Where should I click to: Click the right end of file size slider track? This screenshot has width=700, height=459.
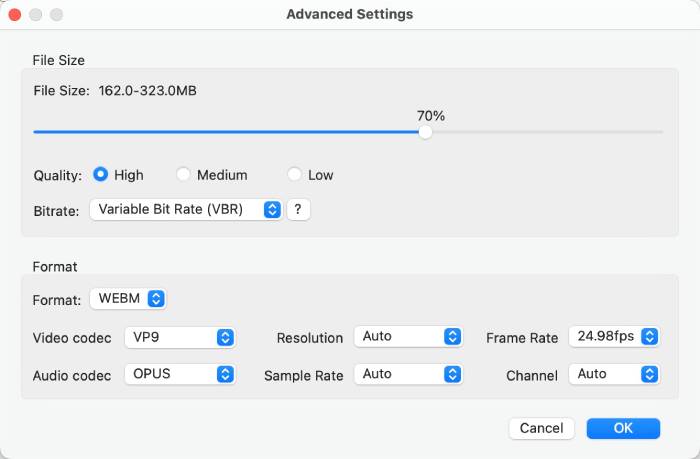[660, 132]
